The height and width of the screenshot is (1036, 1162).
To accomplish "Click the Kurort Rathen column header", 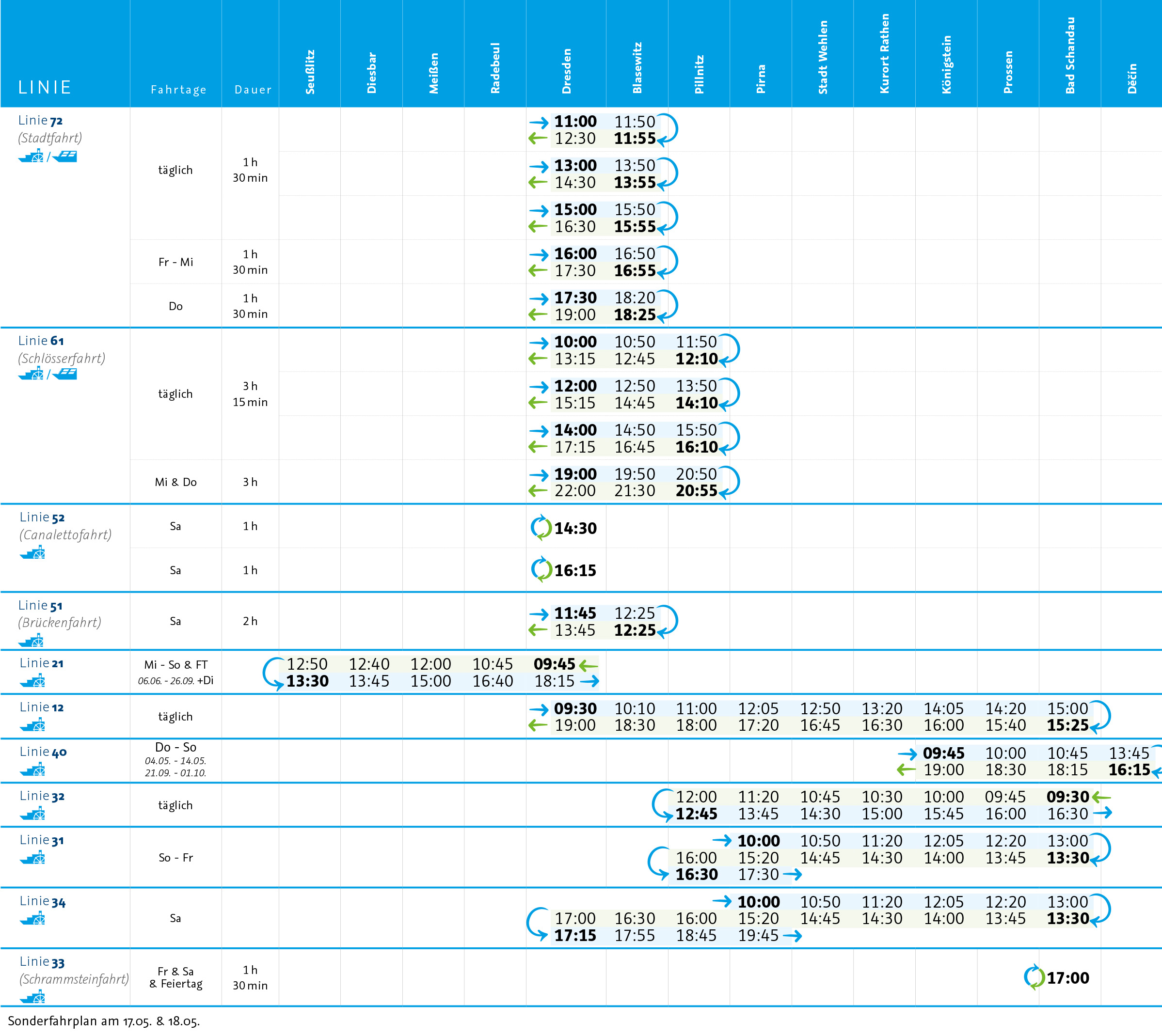I will coord(884,54).
